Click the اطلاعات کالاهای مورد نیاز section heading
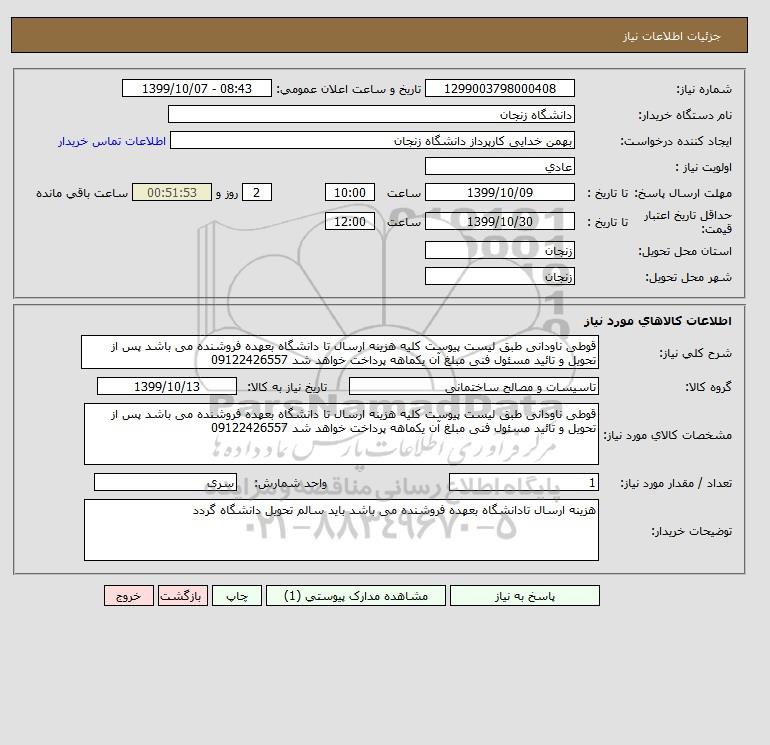The height and width of the screenshot is (745, 770). tap(658, 321)
